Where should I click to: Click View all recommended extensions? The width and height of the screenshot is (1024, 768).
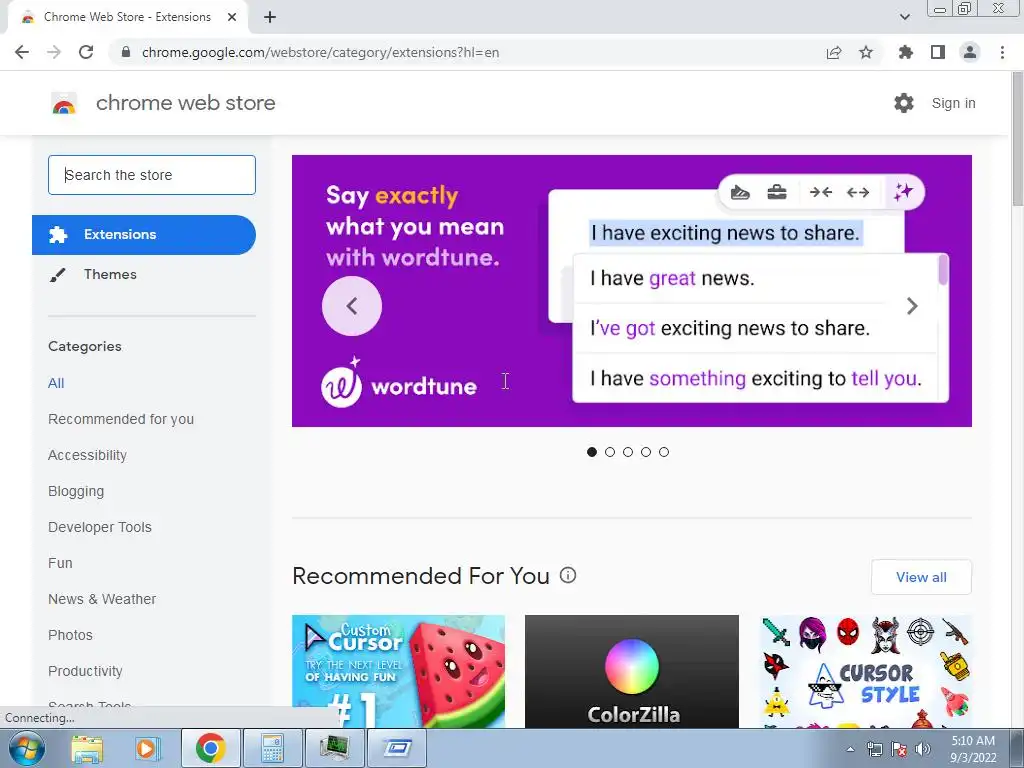click(x=921, y=577)
